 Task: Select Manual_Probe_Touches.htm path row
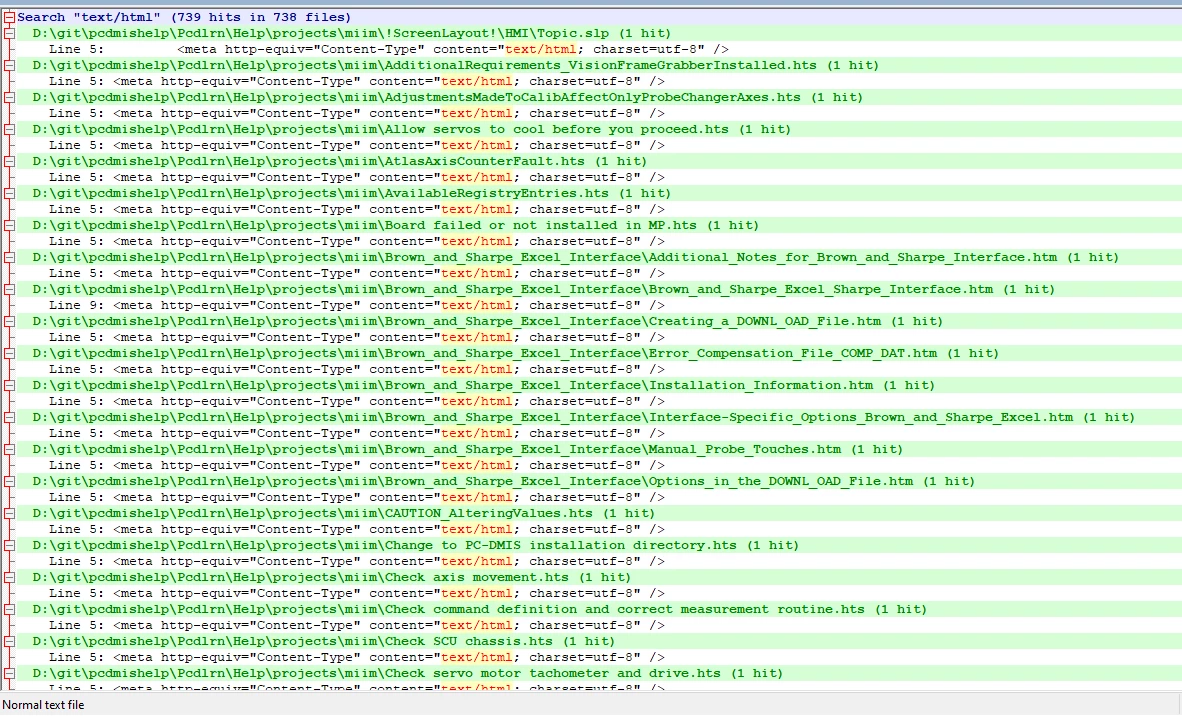(x=467, y=449)
